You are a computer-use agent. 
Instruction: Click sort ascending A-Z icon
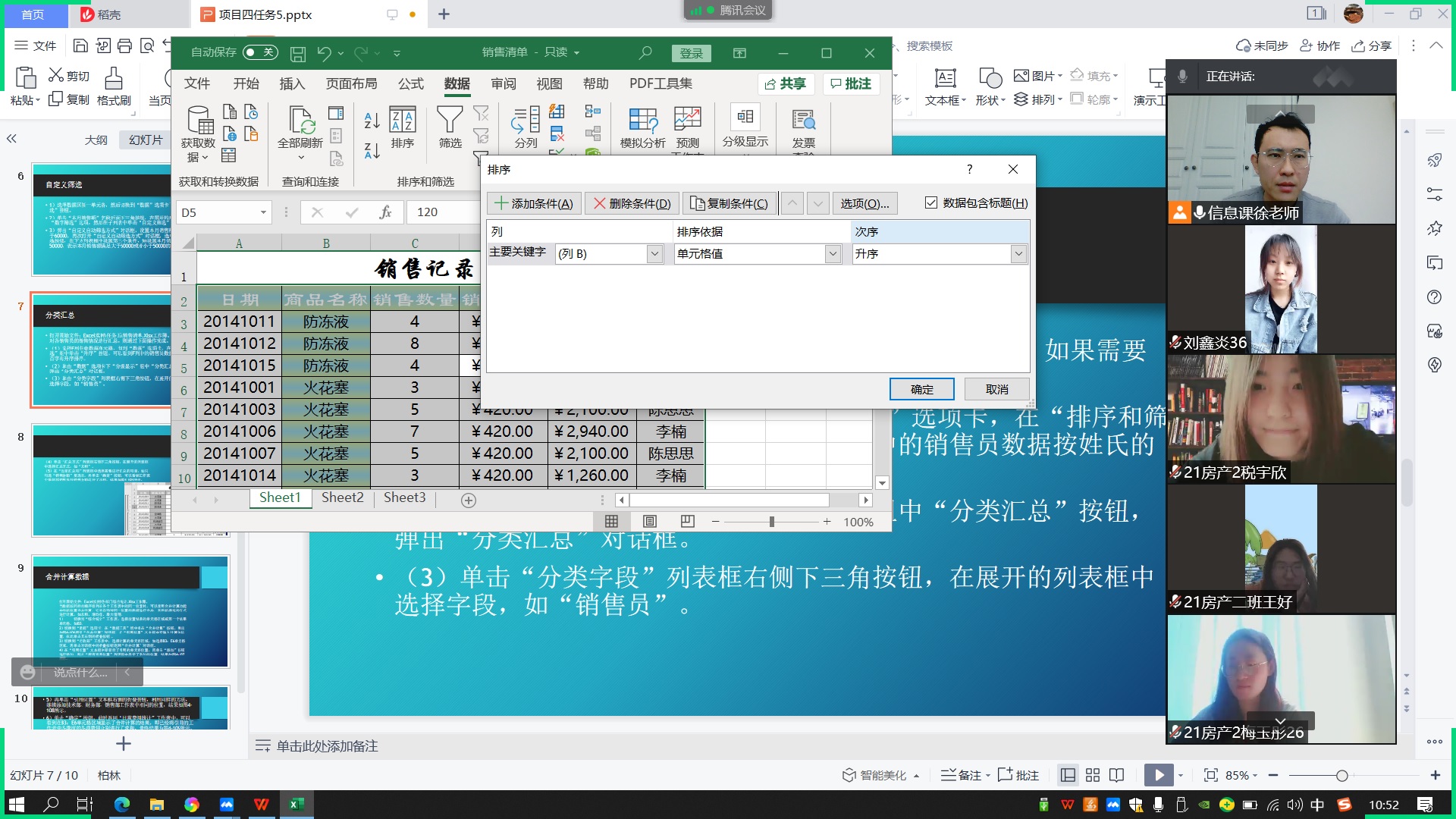[372, 120]
